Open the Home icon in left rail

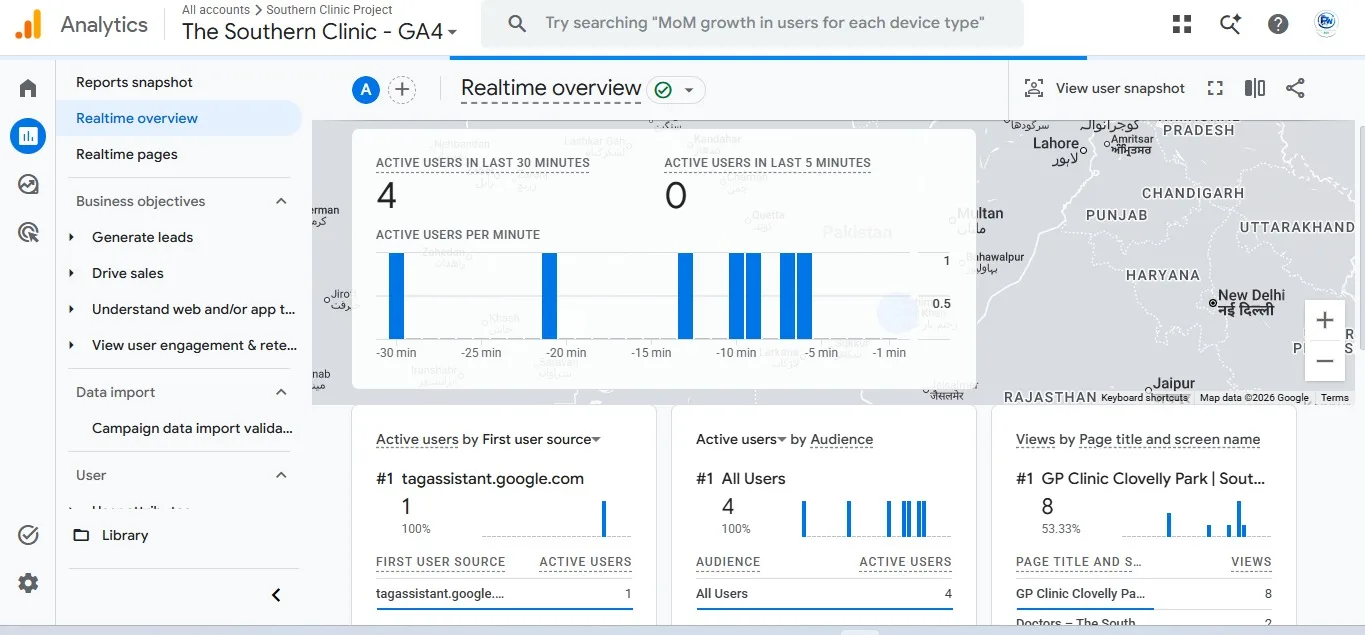pos(28,89)
